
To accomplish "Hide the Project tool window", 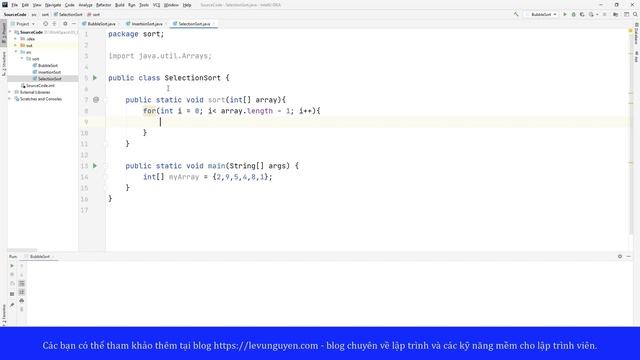I will click(74, 24).
